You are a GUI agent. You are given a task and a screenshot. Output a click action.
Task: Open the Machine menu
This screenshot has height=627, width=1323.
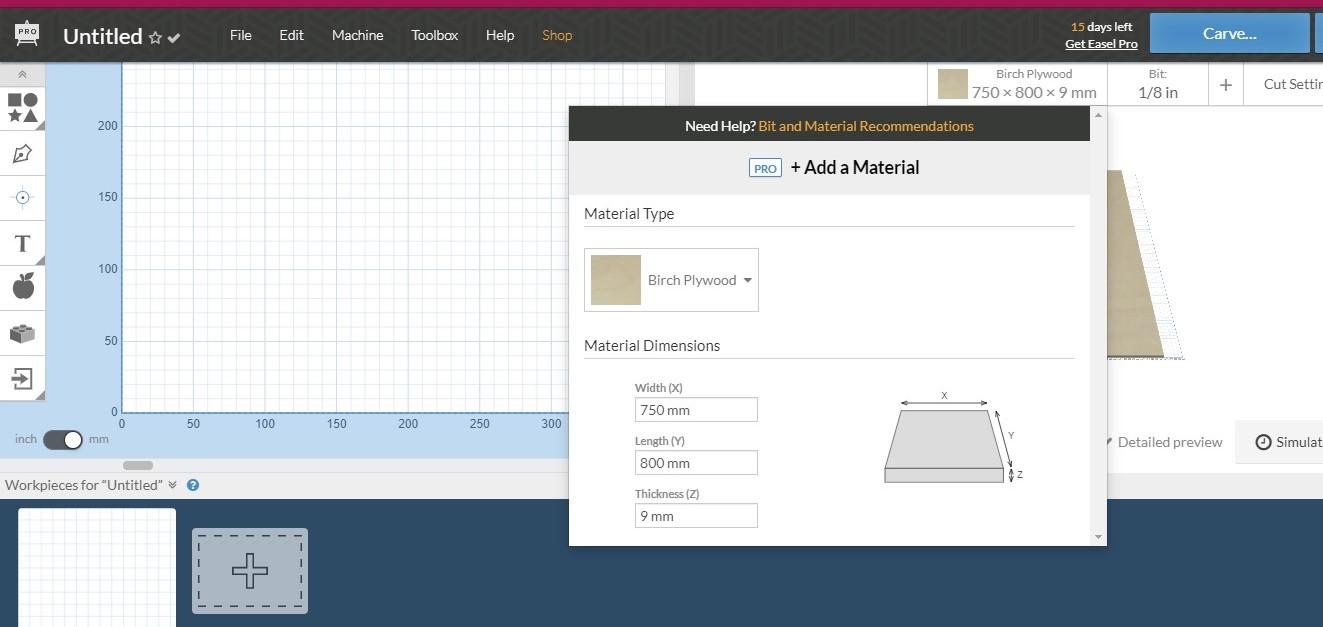[357, 35]
